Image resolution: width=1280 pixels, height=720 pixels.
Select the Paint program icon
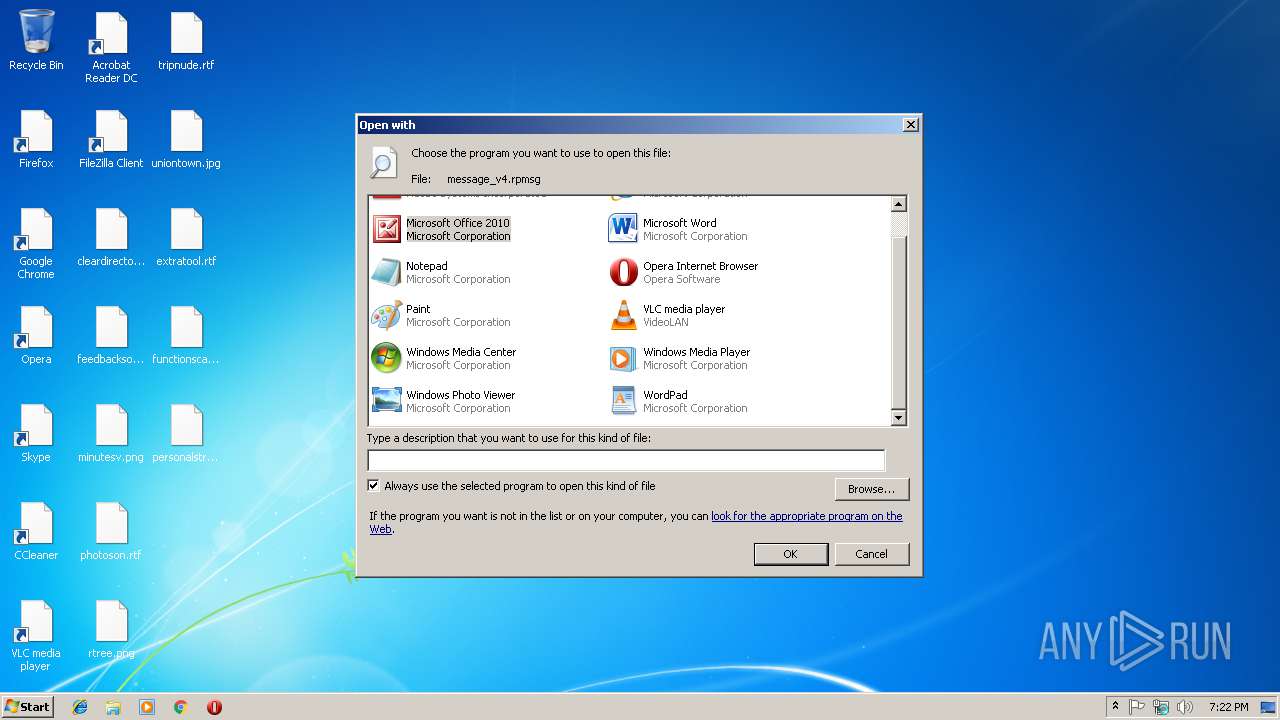click(386, 315)
